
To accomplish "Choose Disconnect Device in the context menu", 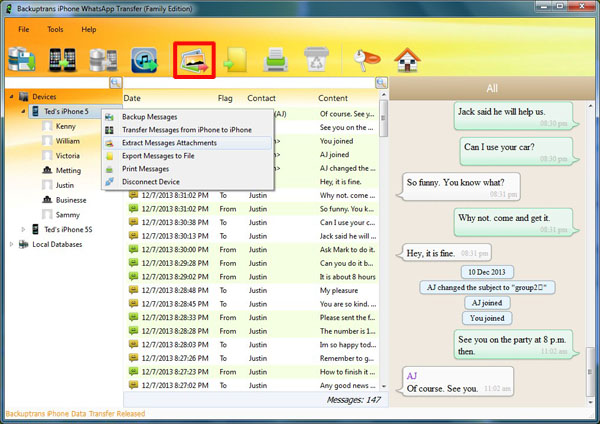I will coord(188,182).
